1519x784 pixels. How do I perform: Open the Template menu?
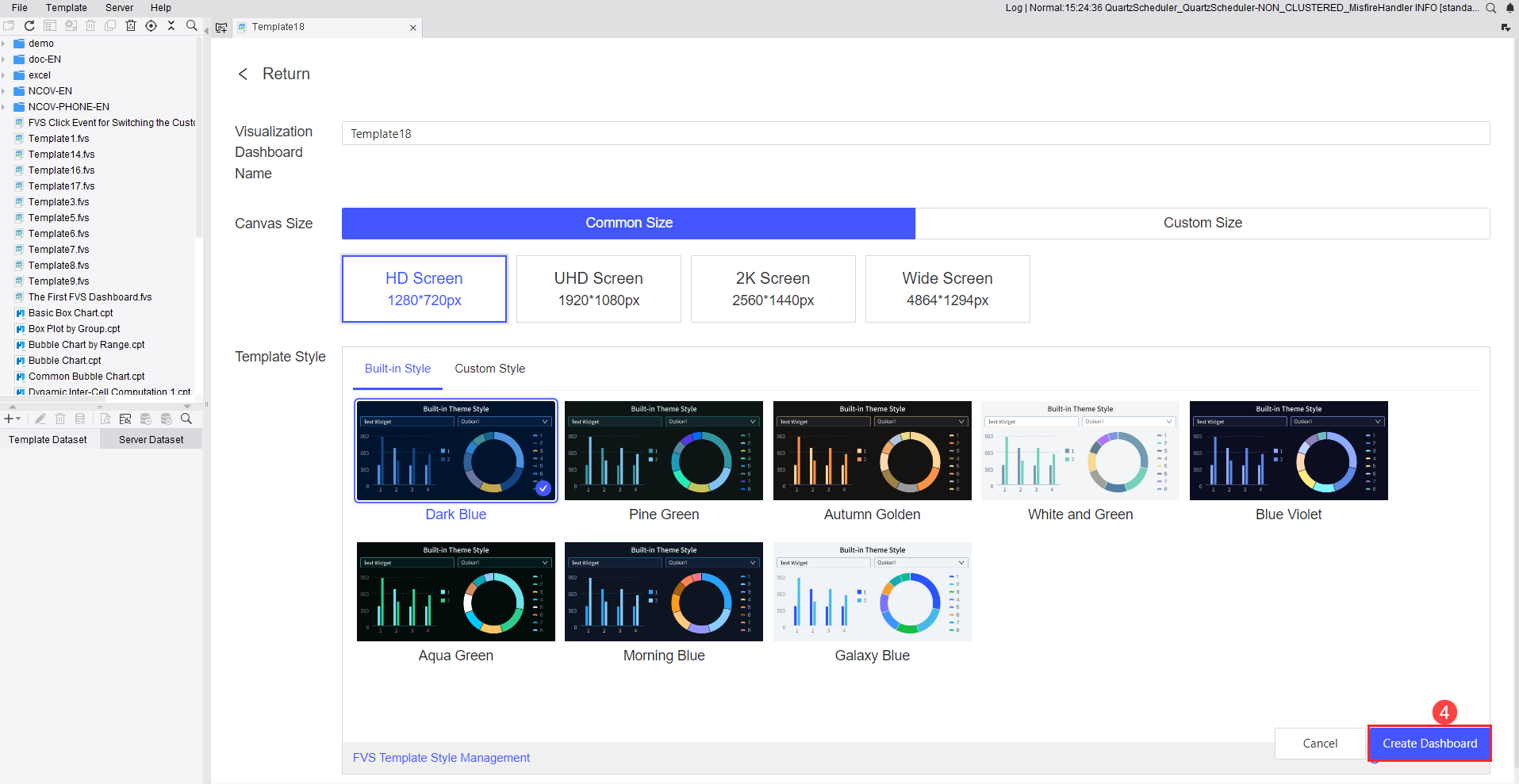point(67,8)
